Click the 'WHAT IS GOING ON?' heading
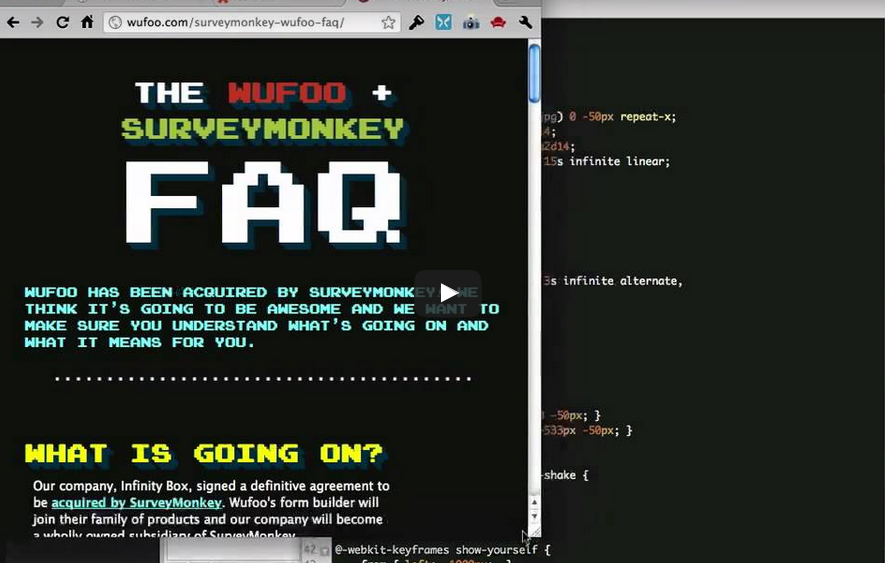The height and width of the screenshot is (563, 885). tap(204, 453)
